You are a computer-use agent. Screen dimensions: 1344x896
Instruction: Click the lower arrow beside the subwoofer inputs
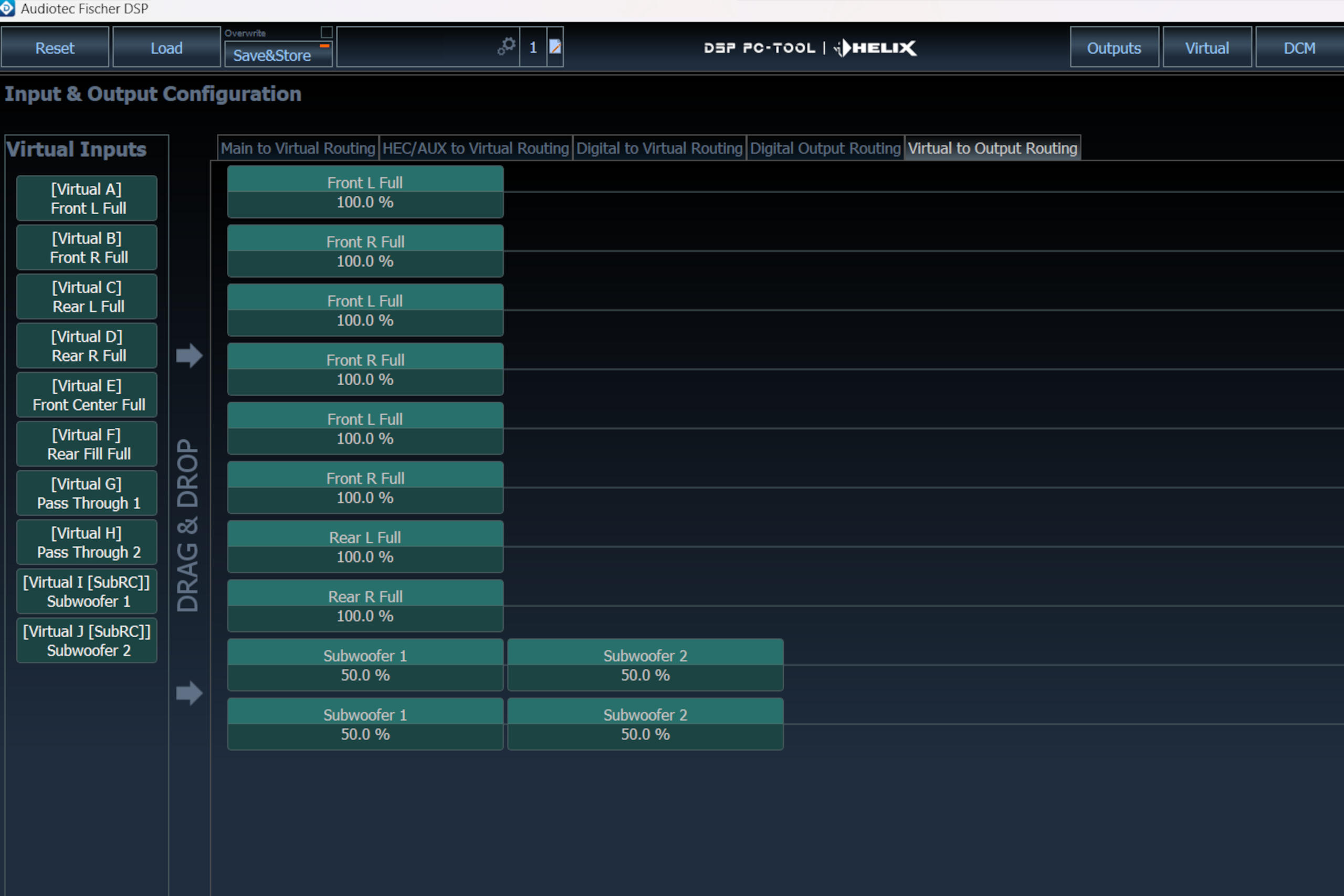point(188,694)
